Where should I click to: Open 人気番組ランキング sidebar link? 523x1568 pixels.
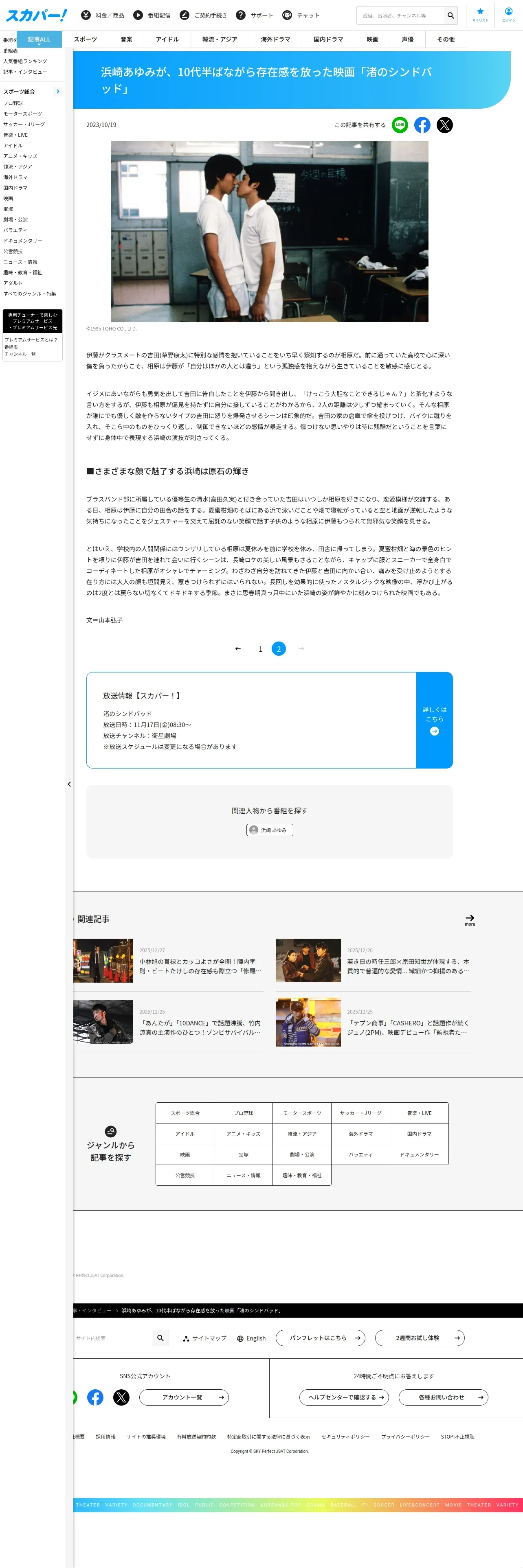[25, 61]
